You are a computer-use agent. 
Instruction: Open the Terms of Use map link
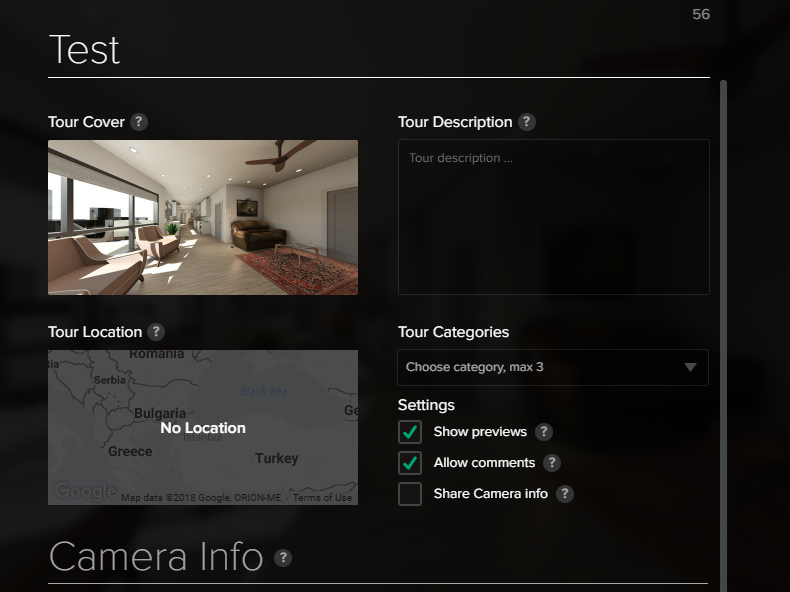click(x=322, y=498)
